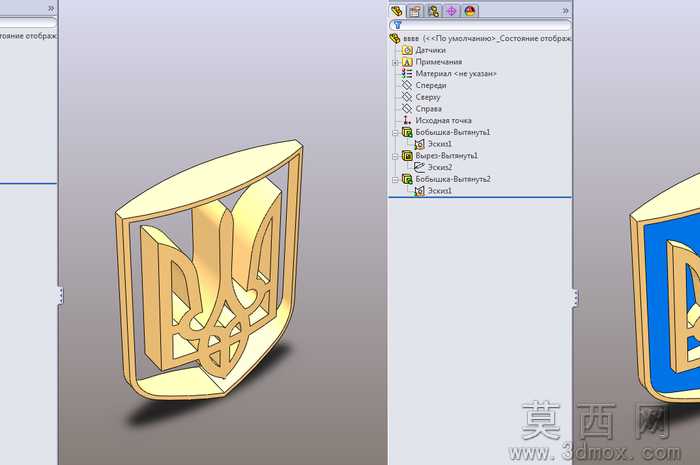
Task: Open the DimXpertManager tab
Action: point(451,11)
